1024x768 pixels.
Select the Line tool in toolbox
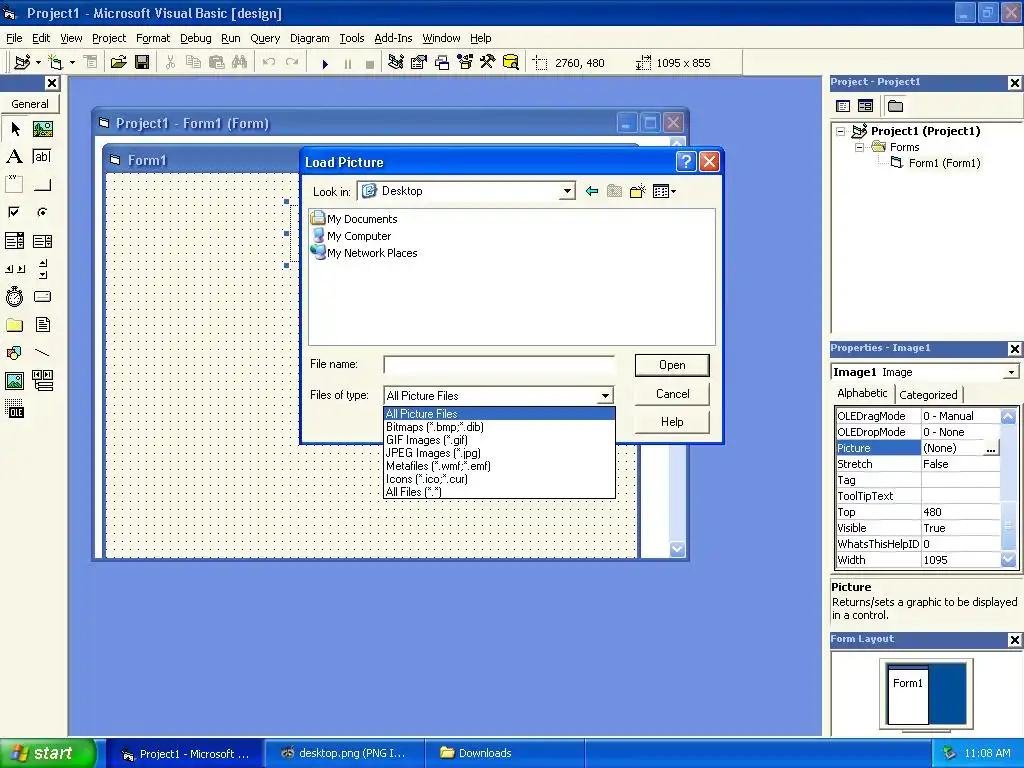tap(42, 353)
